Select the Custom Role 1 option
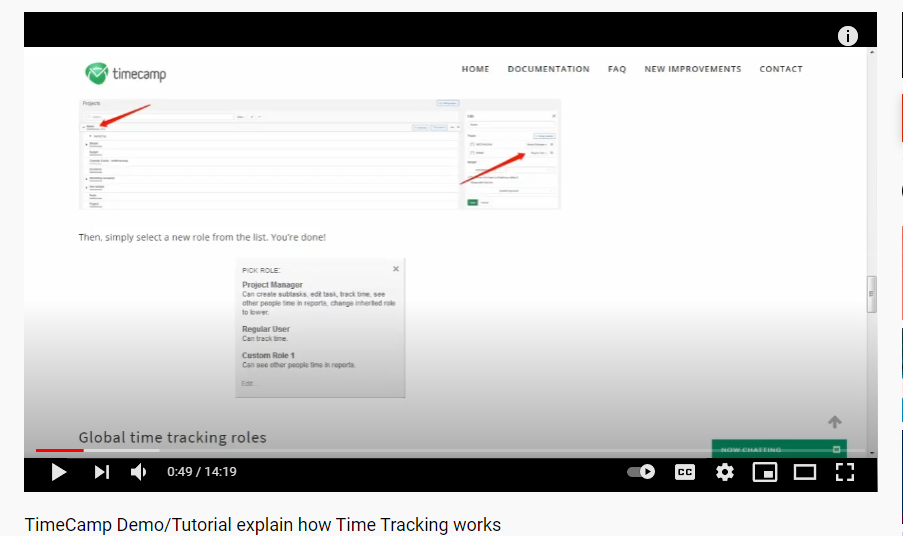Viewport: 903px width, 536px height. [x=268, y=355]
